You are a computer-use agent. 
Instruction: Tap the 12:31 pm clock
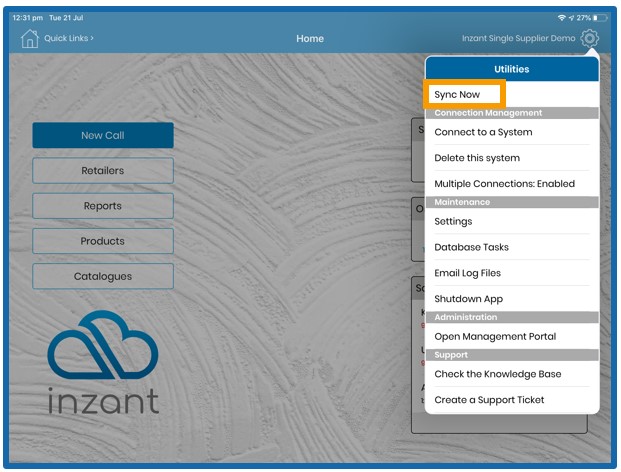coord(27,18)
